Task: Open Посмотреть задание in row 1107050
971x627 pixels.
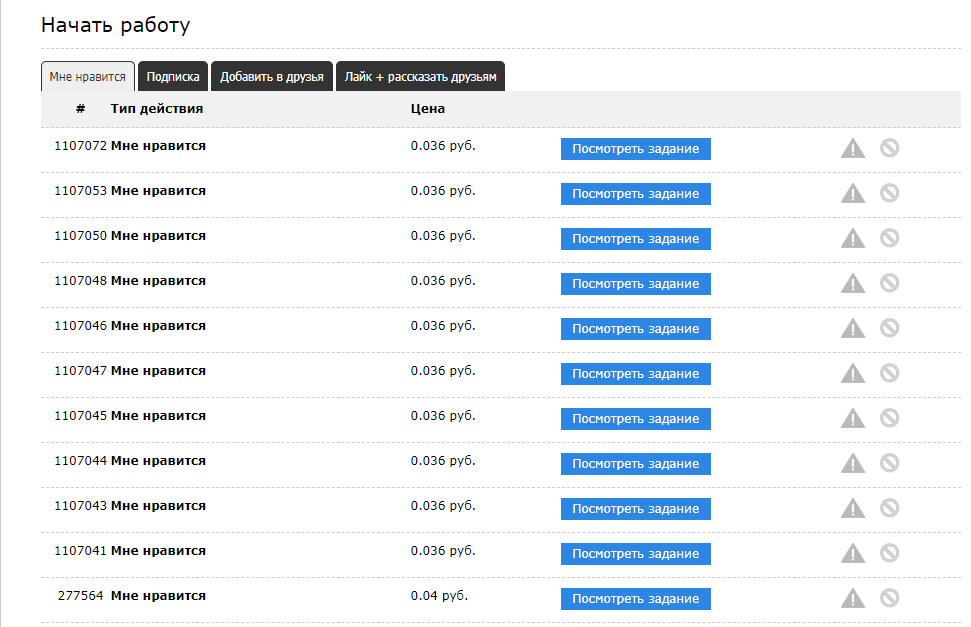Action: [x=635, y=239]
